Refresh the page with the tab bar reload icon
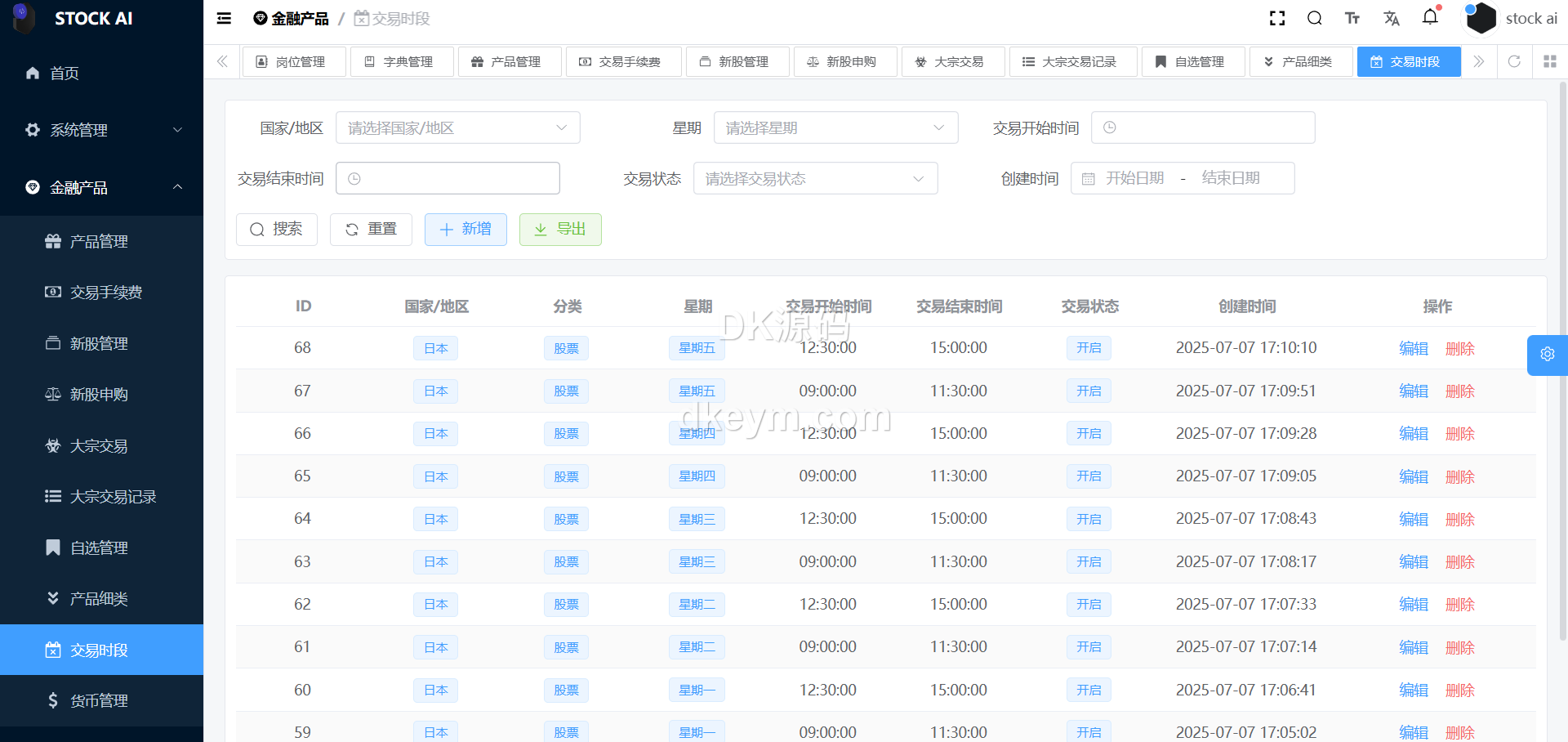The width and height of the screenshot is (1568, 742). 1514,61
